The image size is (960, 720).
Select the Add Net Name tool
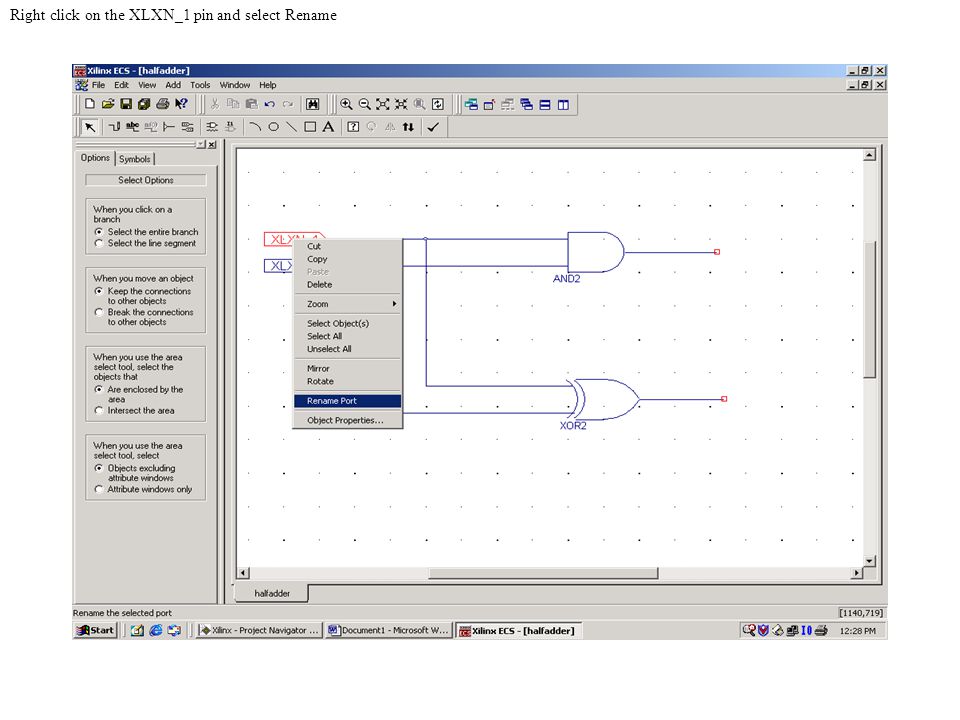click(x=132, y=127)
